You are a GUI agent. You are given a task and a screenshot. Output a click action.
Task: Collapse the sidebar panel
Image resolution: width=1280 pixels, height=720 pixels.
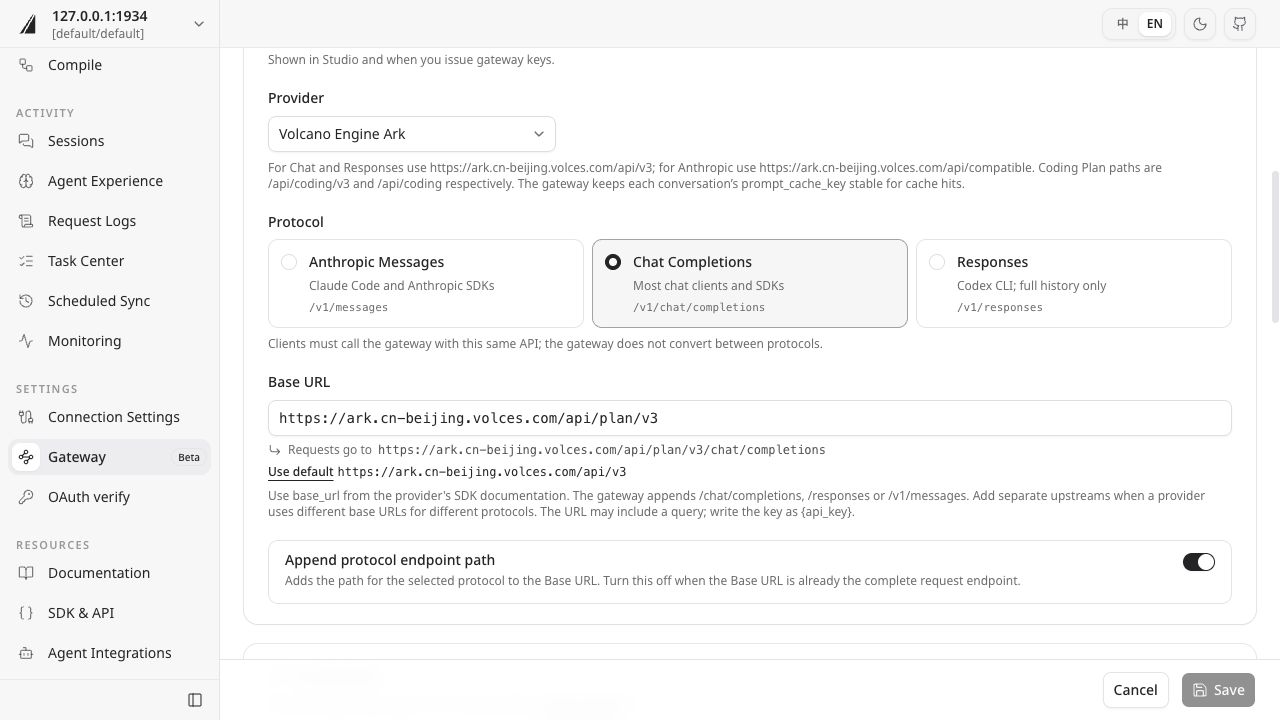tap(195, 700)
